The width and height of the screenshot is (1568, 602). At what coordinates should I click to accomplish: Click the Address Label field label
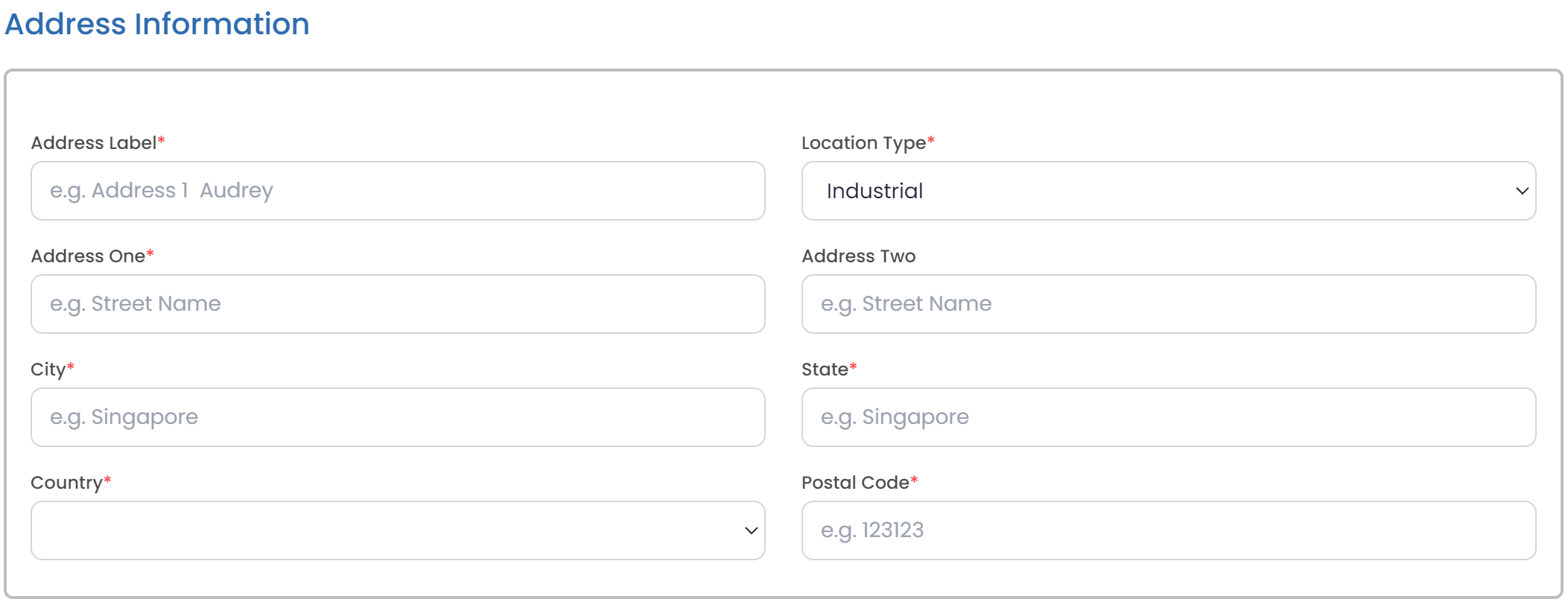click(x=93, y=143)
